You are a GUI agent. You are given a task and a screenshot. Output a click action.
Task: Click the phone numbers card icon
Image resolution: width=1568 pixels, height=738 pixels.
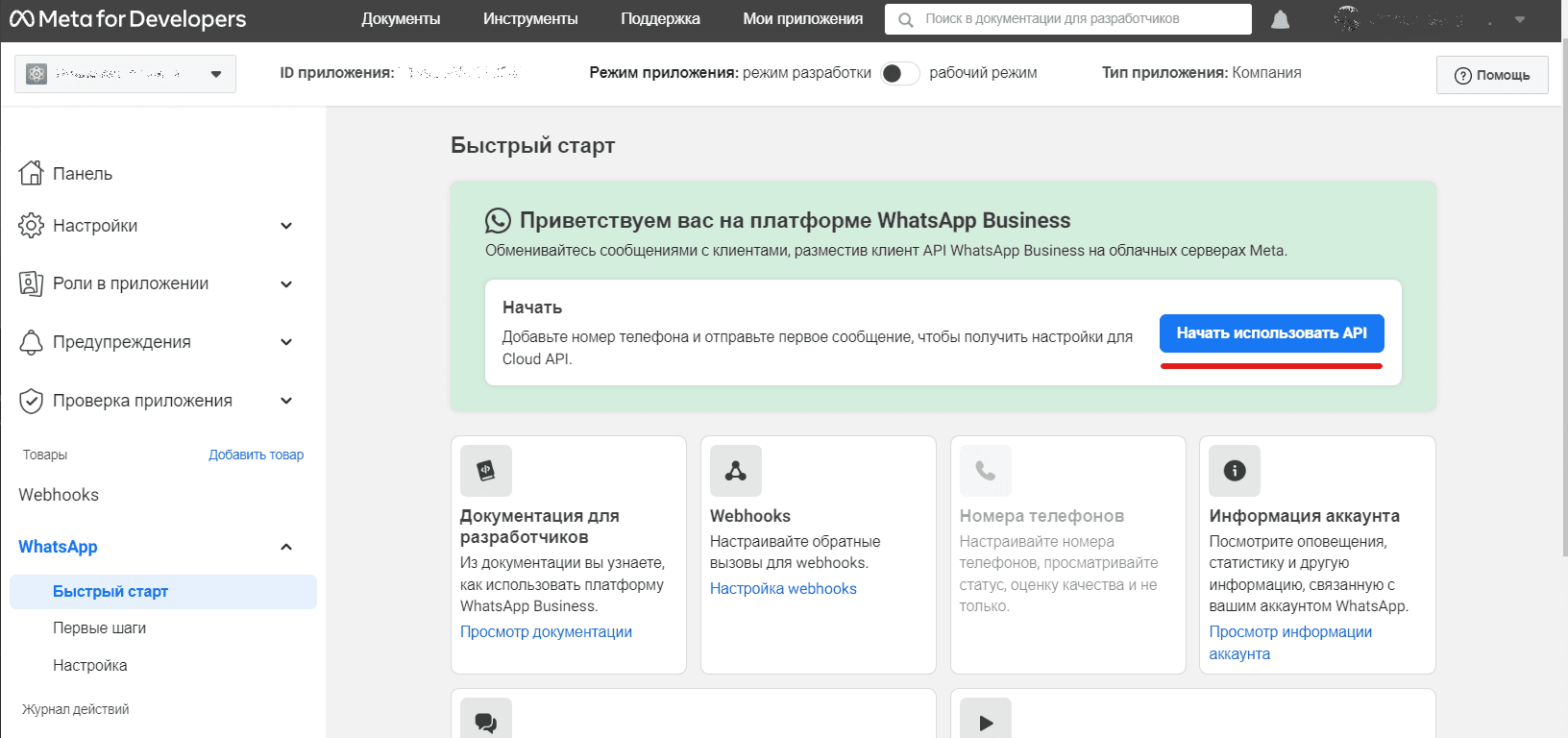coord(986,471)
